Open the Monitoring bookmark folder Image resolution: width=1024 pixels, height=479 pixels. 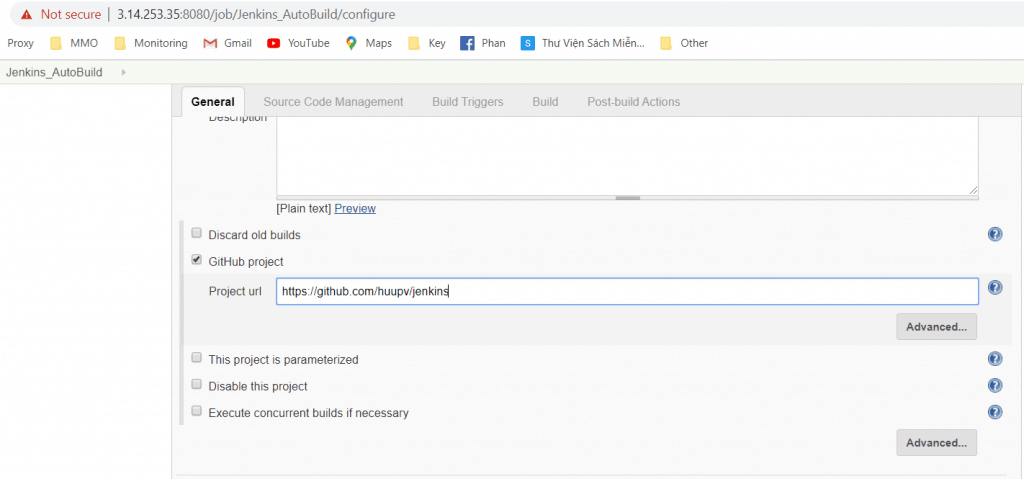(150, 43)
